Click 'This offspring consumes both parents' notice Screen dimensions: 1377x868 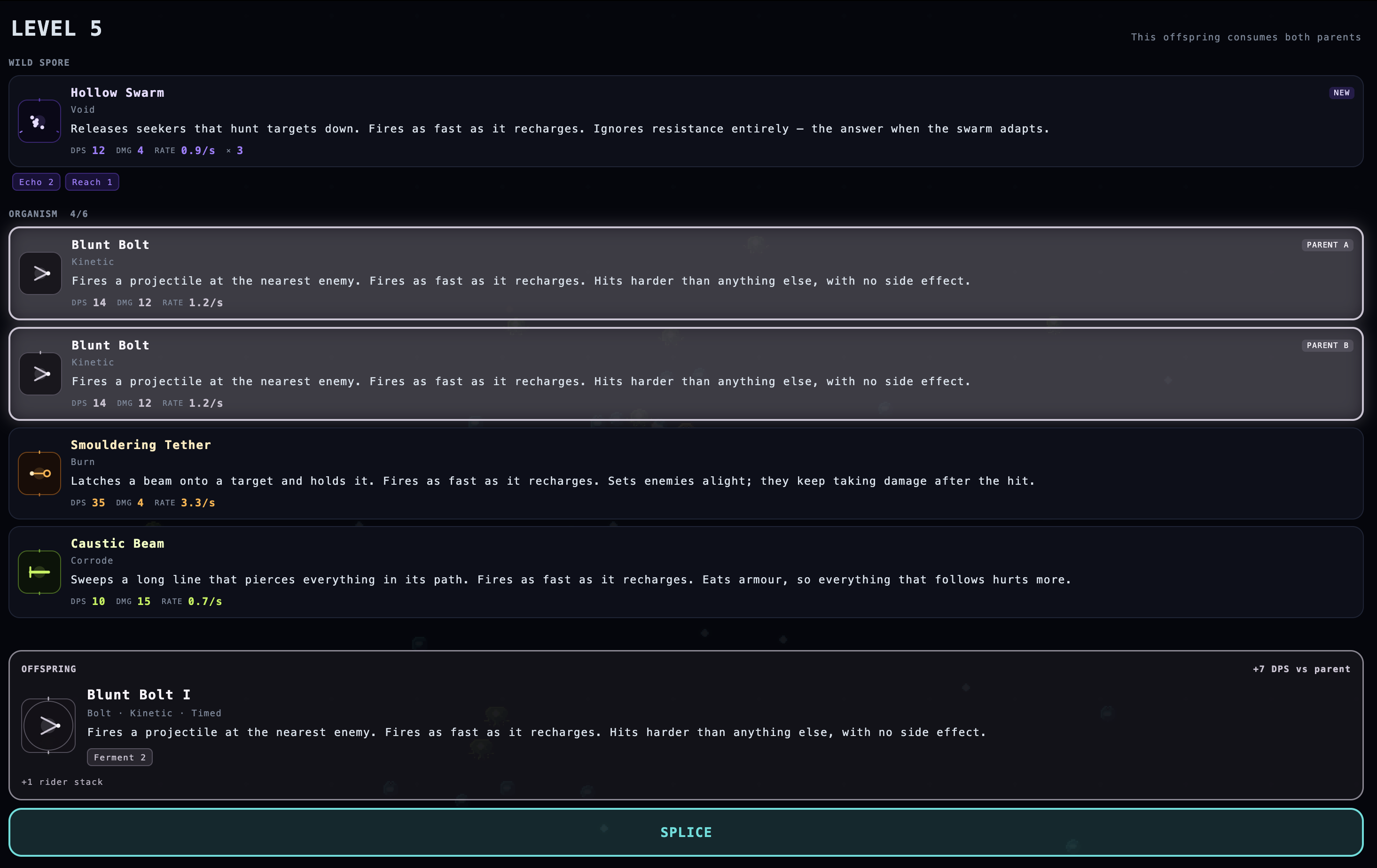click(x=1245, y=37)
